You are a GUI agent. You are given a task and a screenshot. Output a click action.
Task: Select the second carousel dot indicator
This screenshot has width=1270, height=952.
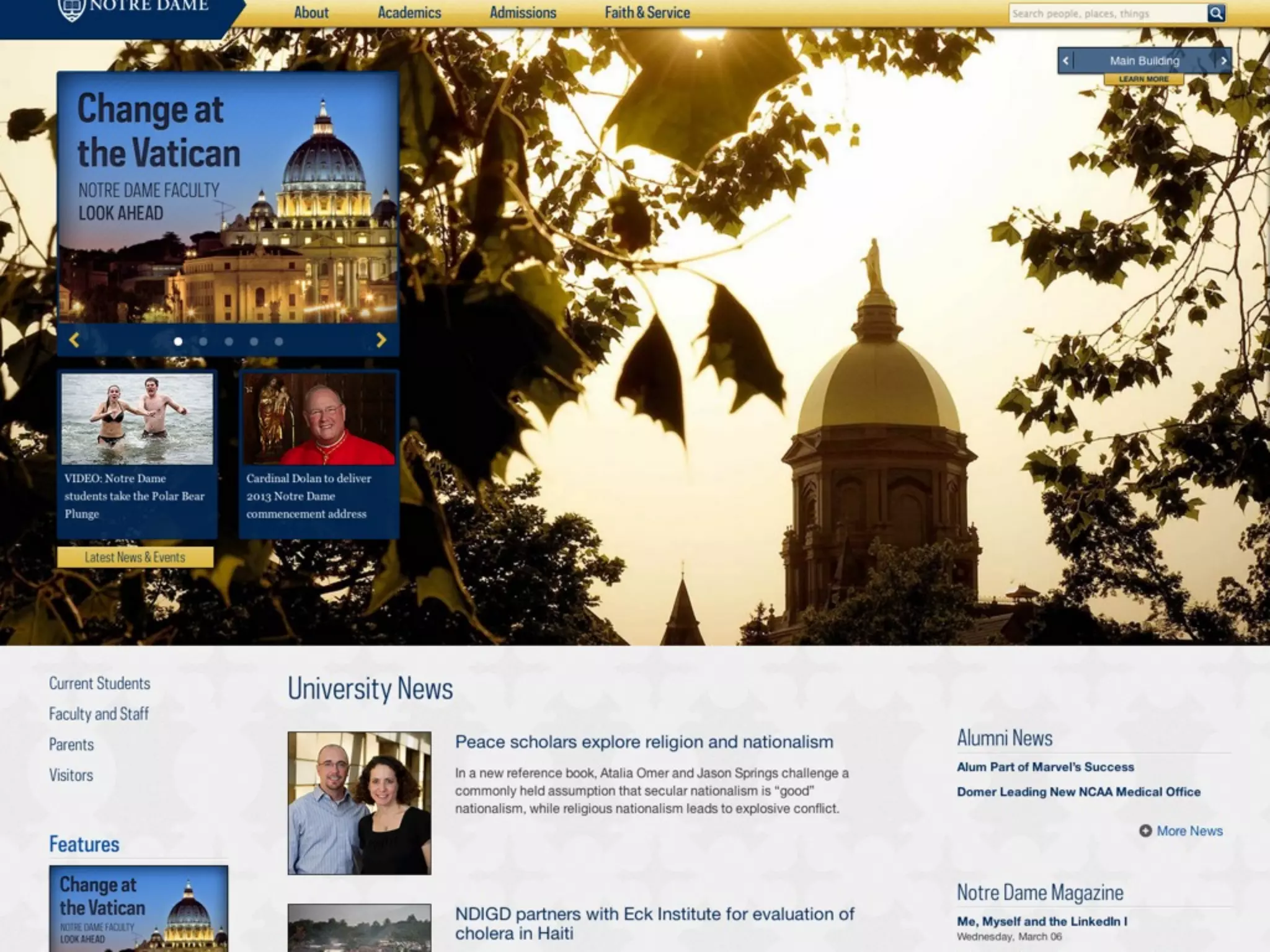[x=203, y=342]
